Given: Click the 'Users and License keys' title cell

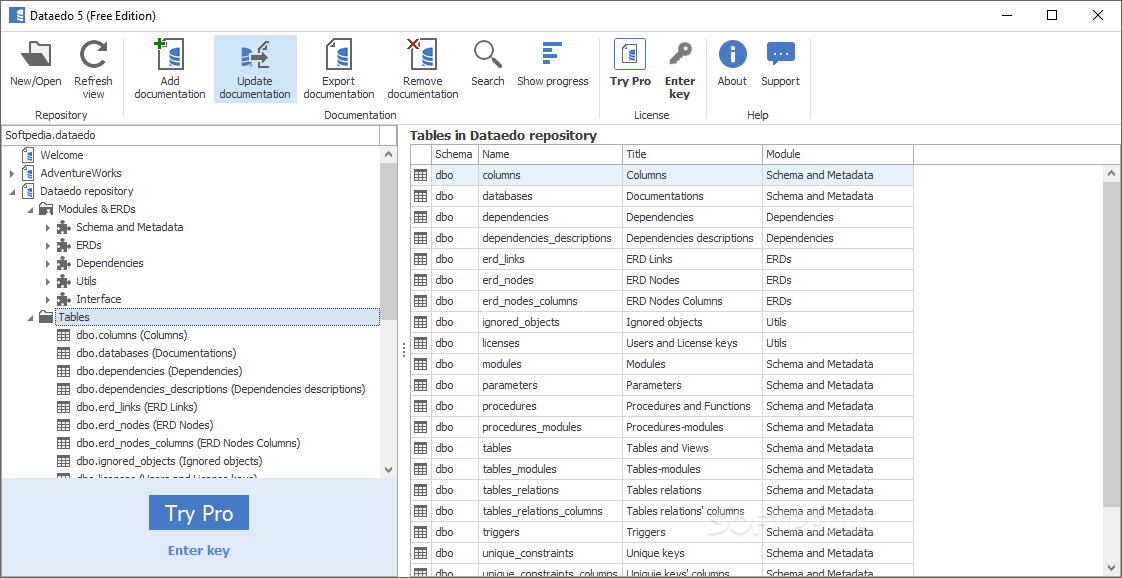Looking at the screenshot, I should (692, 343).
